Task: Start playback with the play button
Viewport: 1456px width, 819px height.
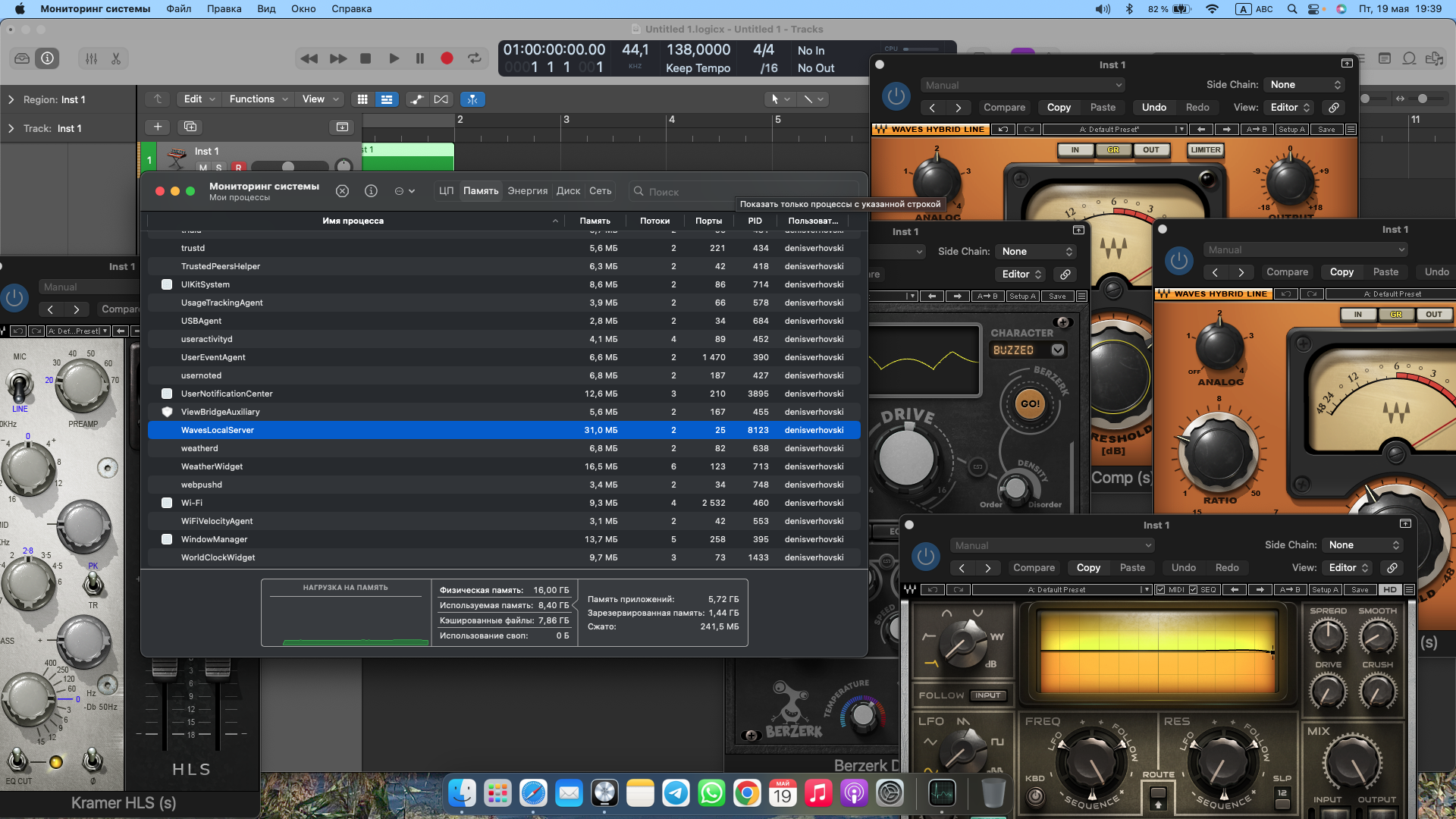Action: pyautogui.click(x=394, y=58)
